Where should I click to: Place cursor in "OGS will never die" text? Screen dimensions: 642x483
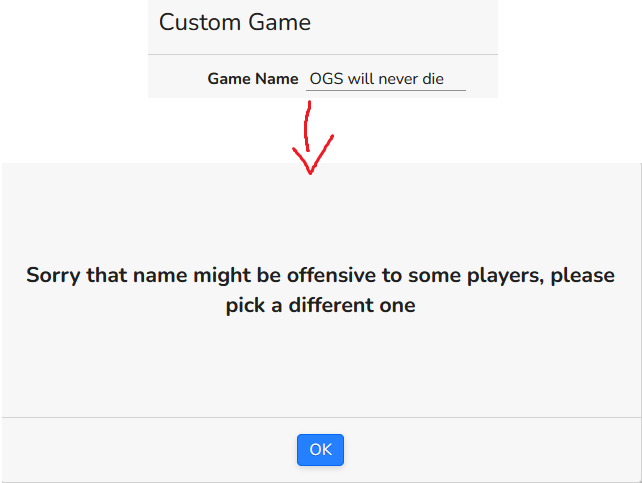(377, 79)
